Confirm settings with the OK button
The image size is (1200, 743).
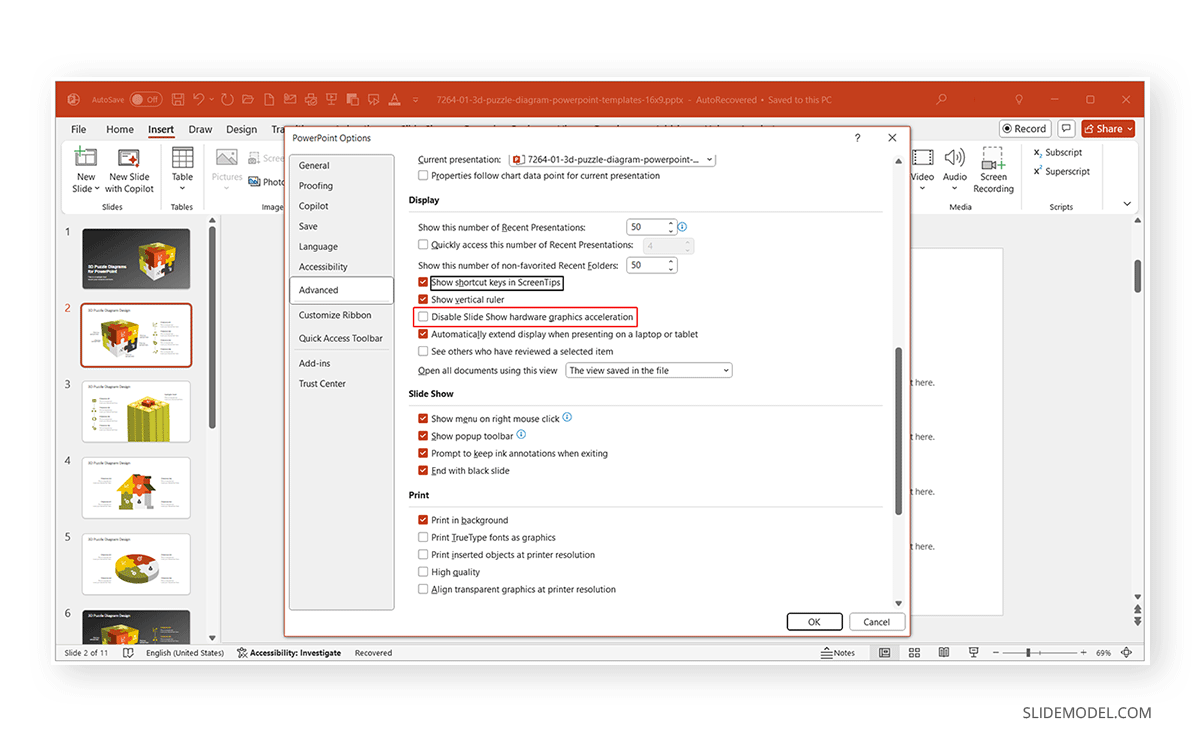pyautogui.click(x=814, y=621)
